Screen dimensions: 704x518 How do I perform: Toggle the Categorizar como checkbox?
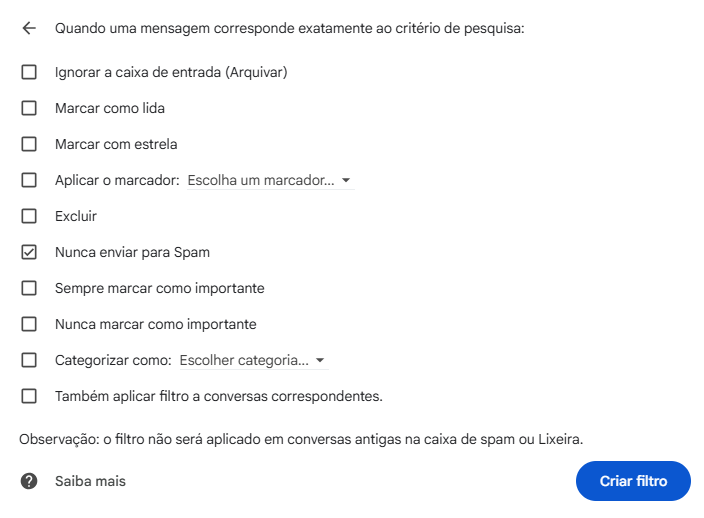(x=29, y=360)
